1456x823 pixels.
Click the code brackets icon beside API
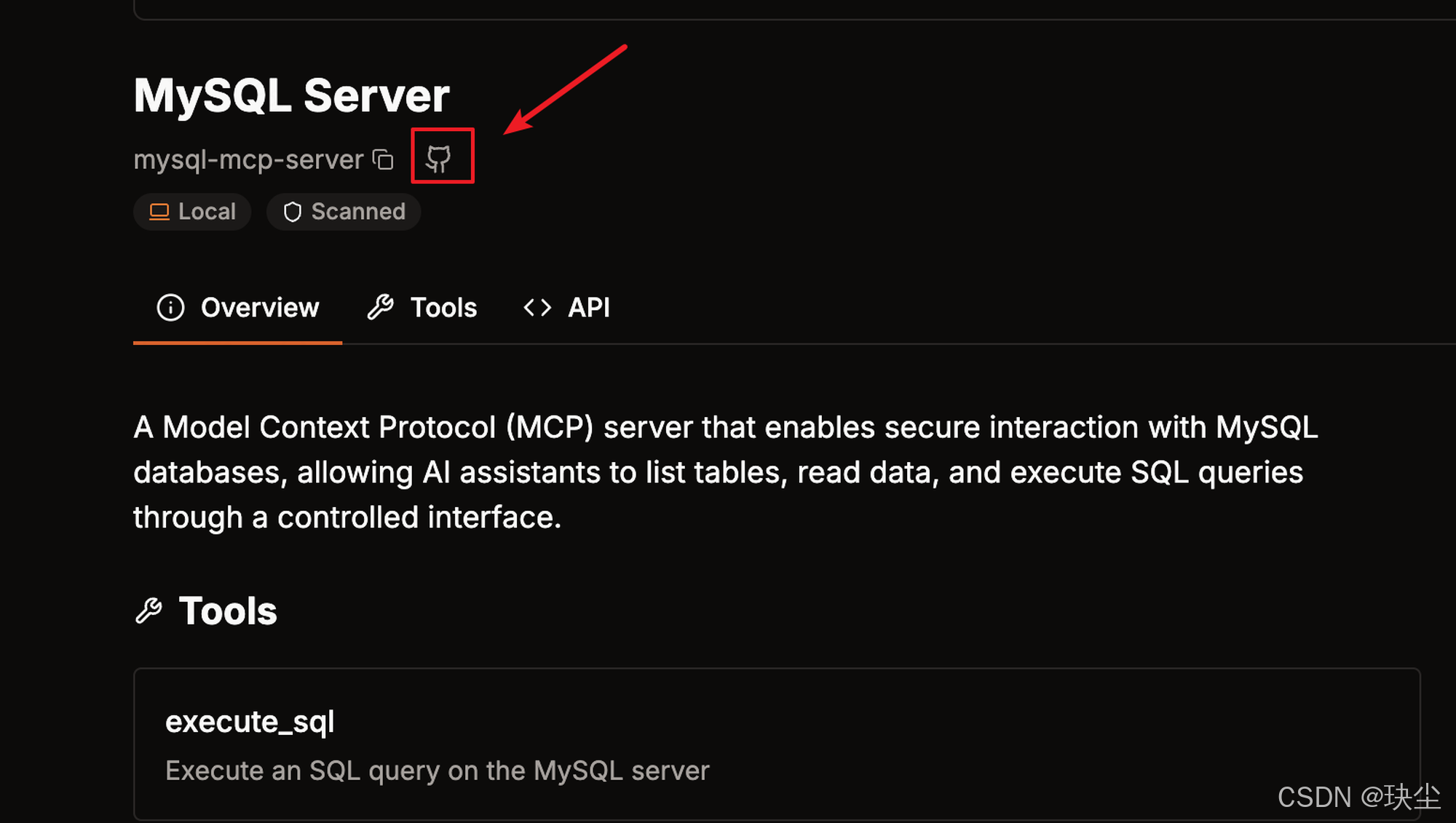(x=537, y=308)
